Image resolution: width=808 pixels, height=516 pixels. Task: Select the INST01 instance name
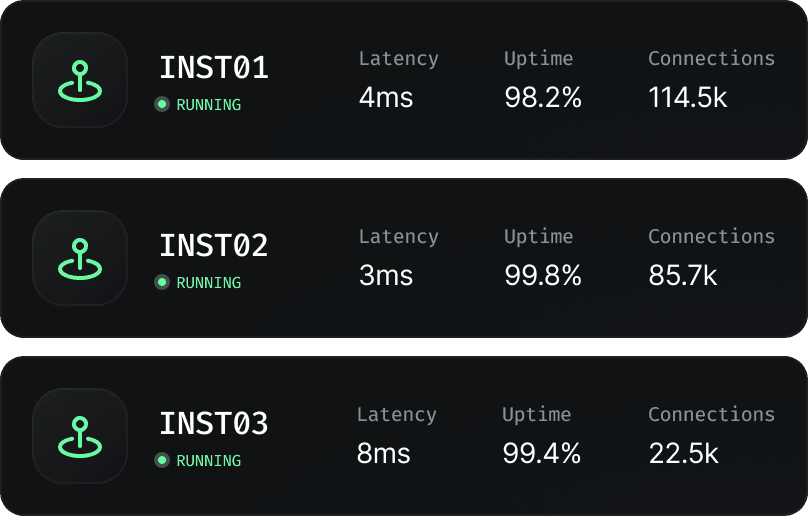point(214,68)
